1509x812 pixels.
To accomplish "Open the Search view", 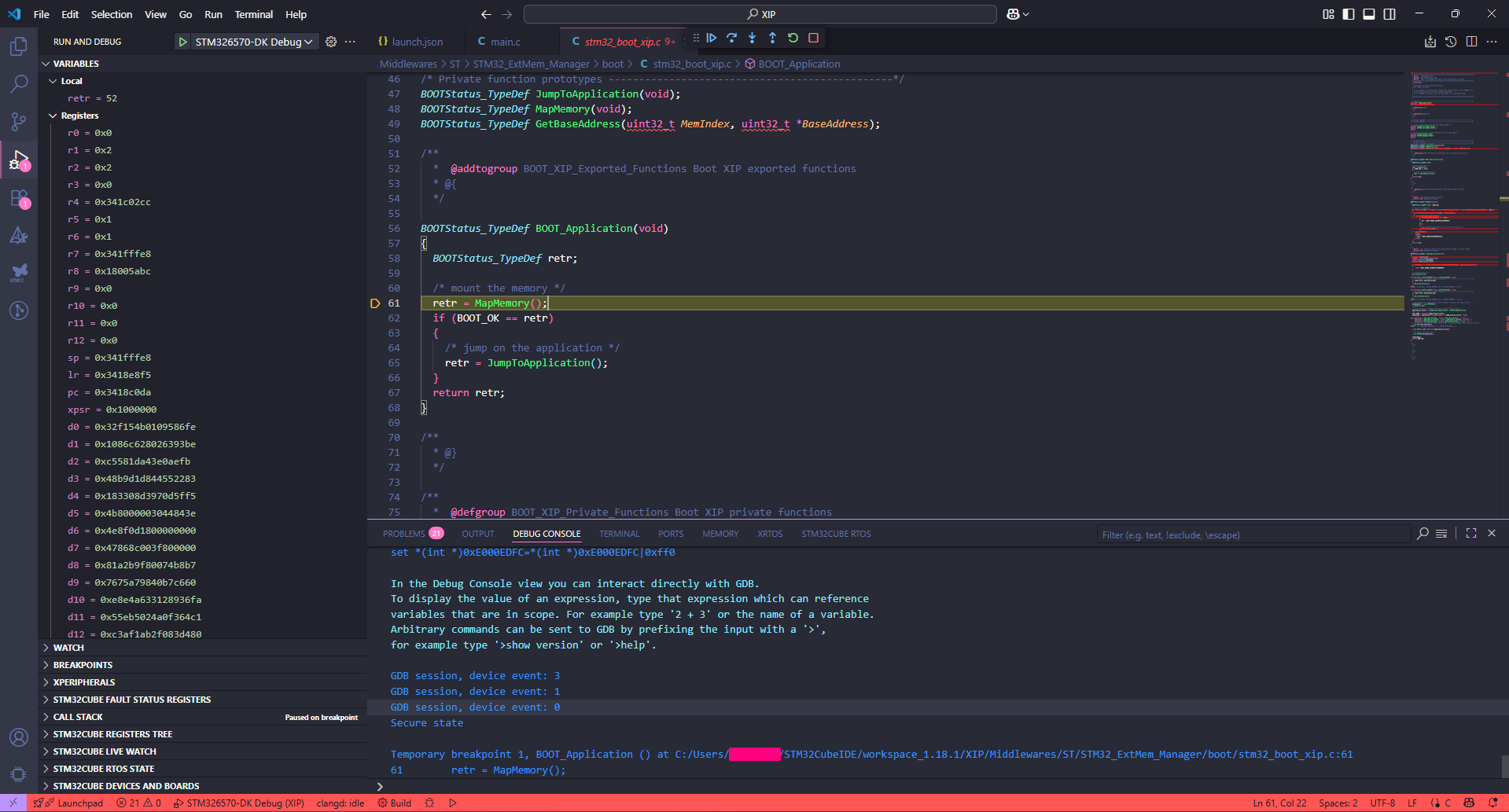I will coord(17,83).
